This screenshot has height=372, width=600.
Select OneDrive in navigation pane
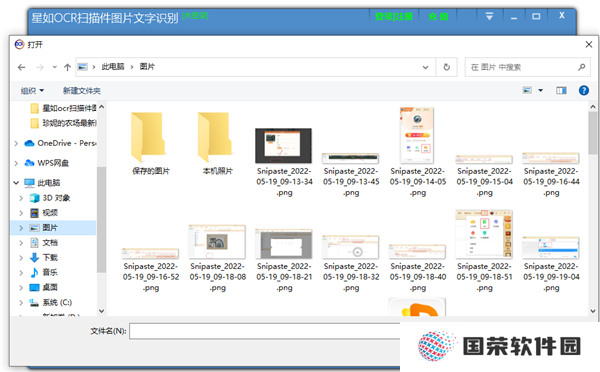tap(60, 143)
